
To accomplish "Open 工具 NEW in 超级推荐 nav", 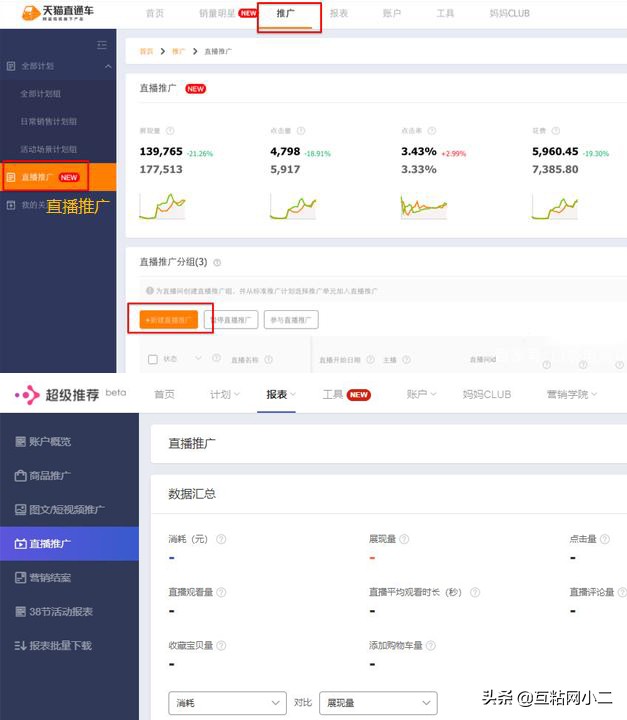I will [x=346, y=394].
